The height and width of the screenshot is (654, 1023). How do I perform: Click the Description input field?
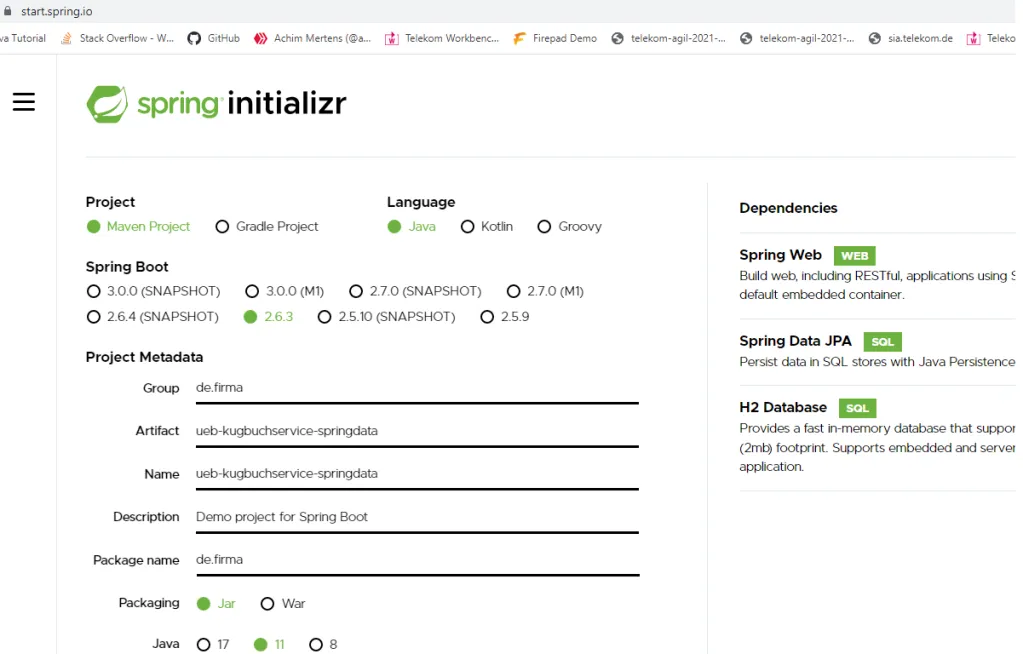pos(418,518)
